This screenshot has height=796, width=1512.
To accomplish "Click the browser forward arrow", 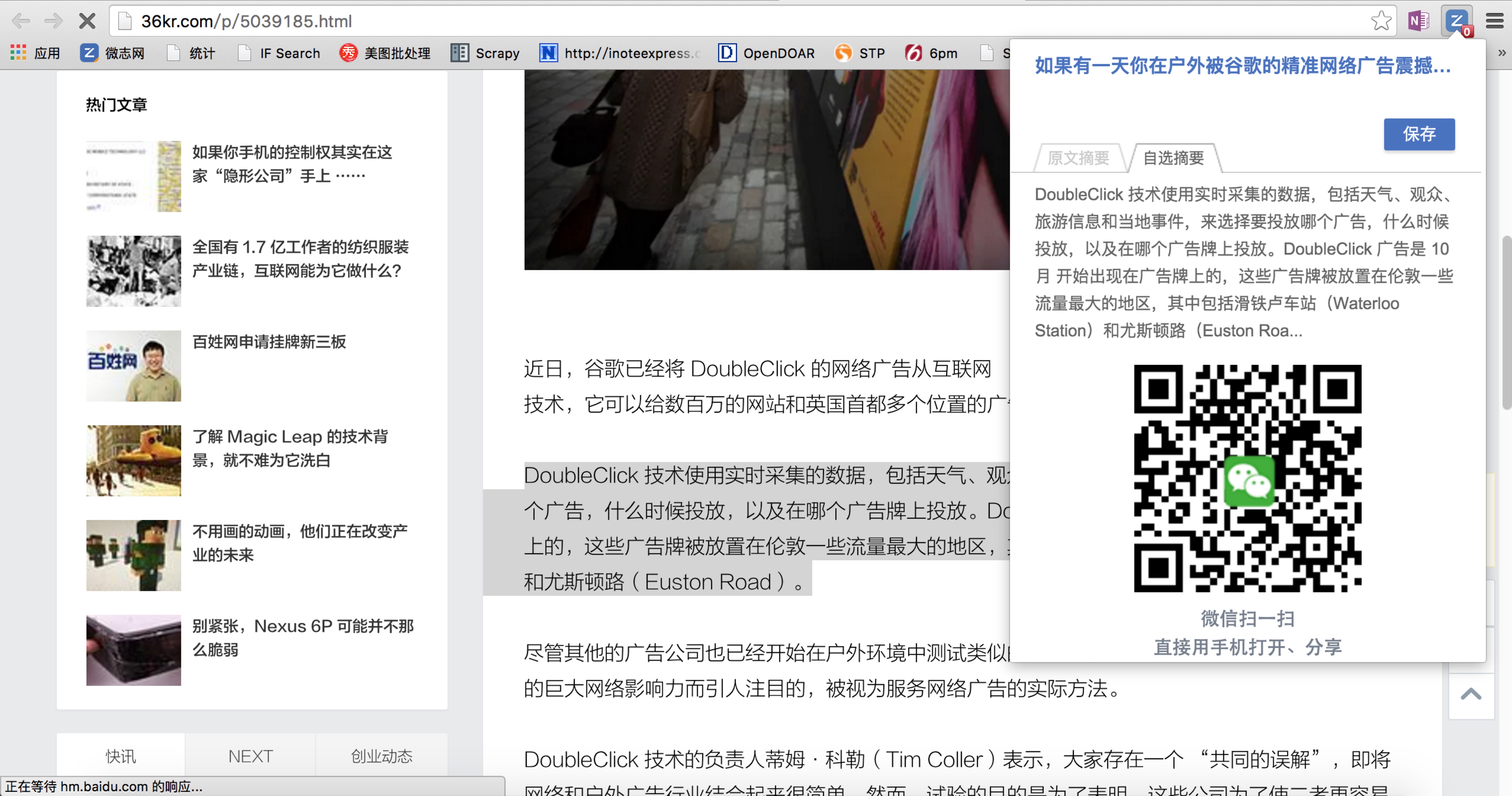I will pos(53,22).
